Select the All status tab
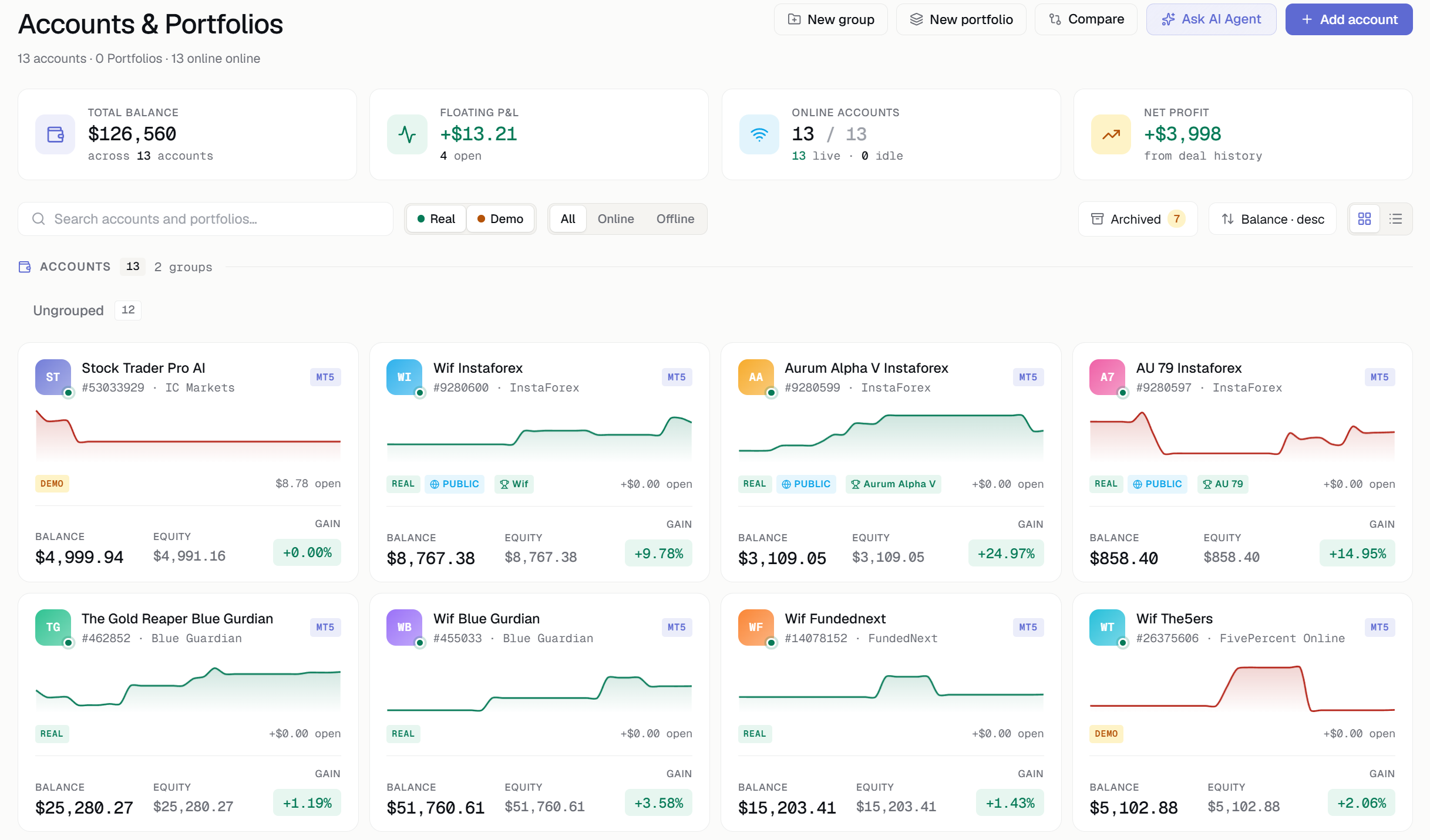Viewport: 1430px width, 840px height. coord(568,219)
